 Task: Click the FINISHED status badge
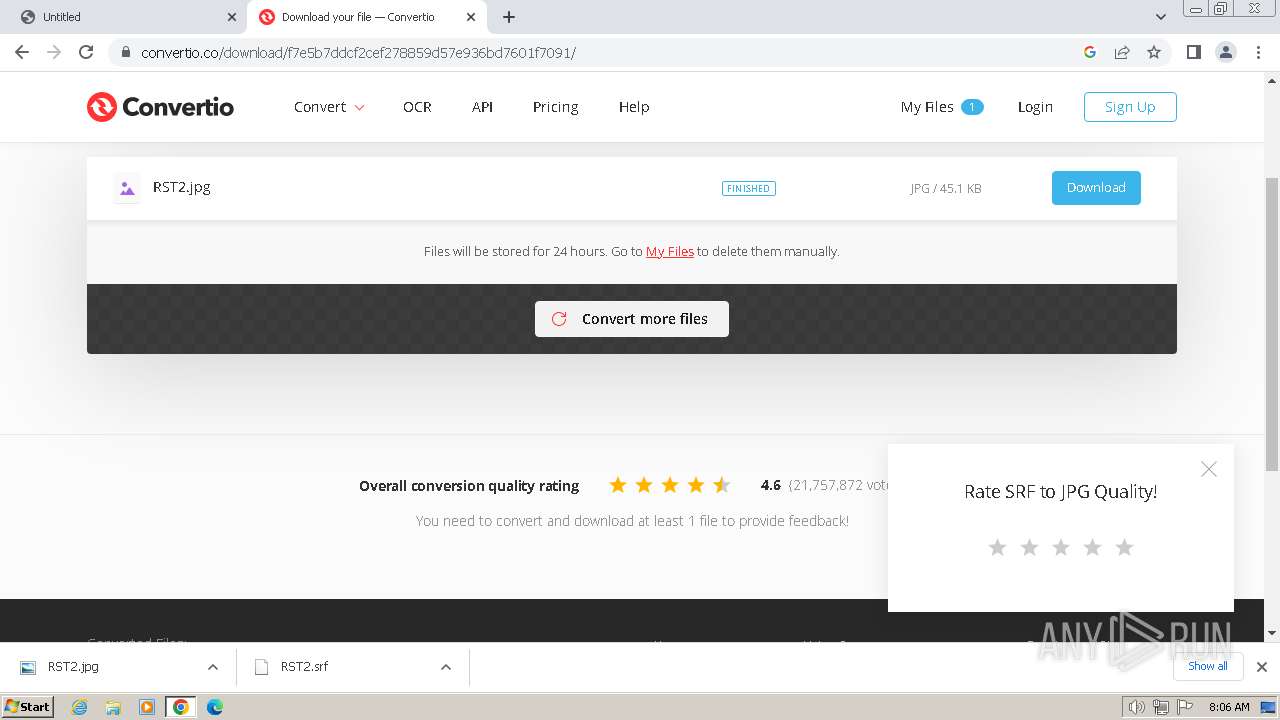tap(749, 188)
